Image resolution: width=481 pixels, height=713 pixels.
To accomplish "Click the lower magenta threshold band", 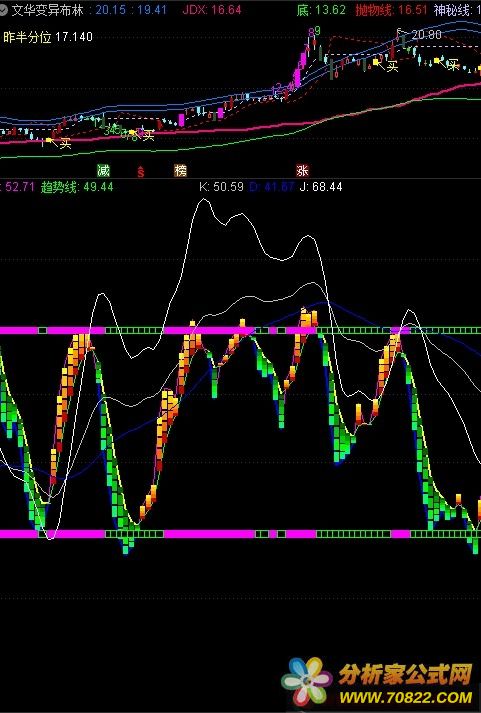I will pos(240,534).
